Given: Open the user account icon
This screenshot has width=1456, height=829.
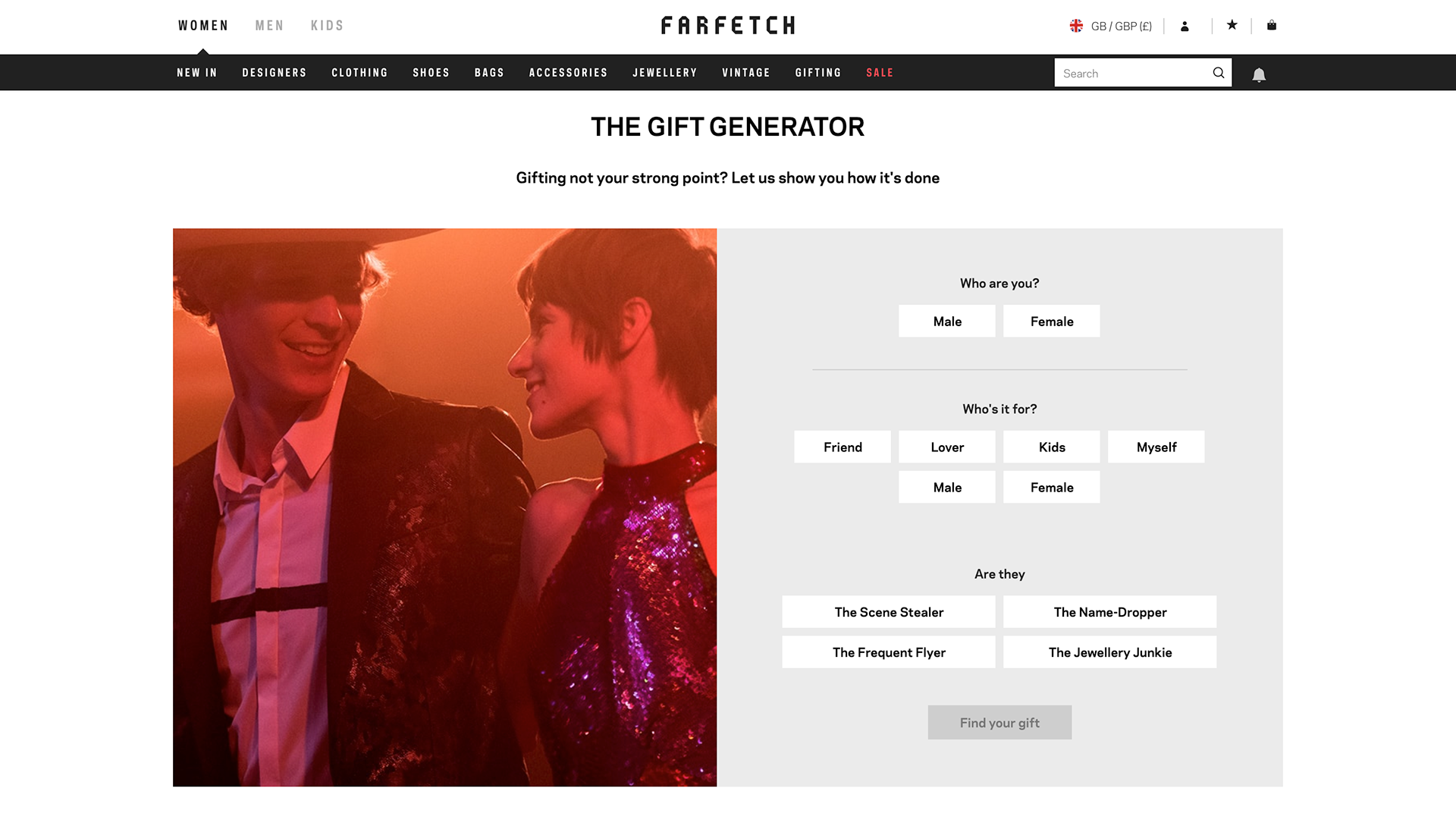Looking at the screenshot, I should pos(1185,27).
